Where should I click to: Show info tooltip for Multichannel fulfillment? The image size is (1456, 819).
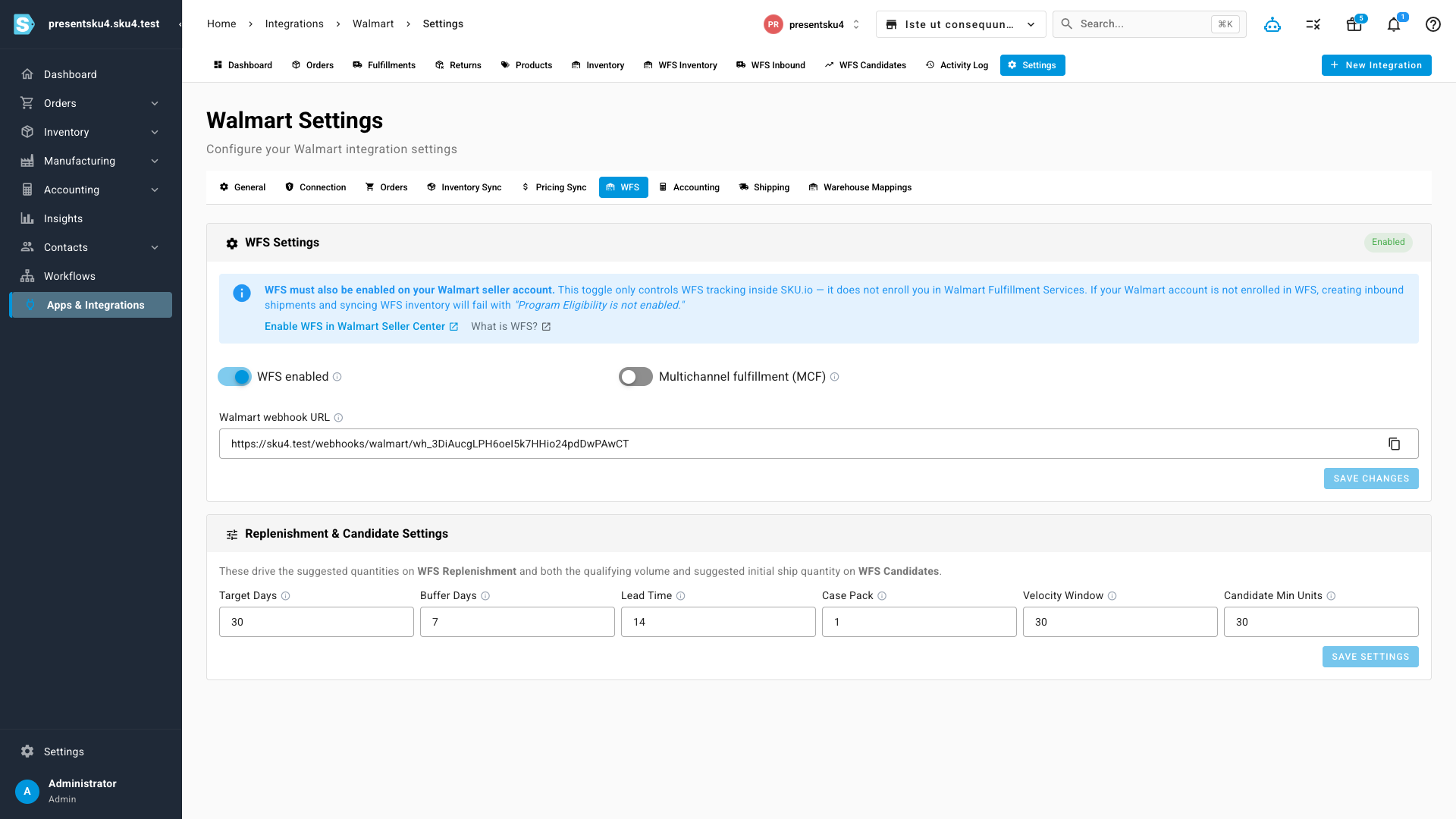coord(835,377)
